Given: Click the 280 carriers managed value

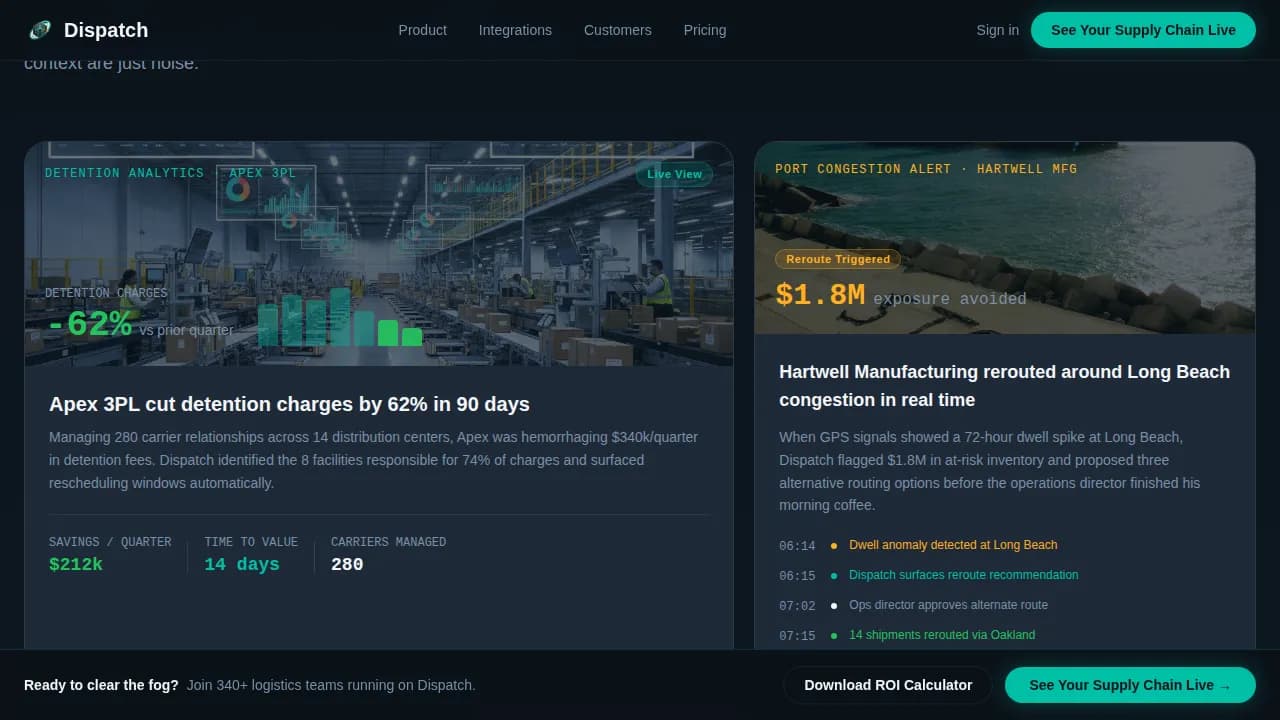Looking at the screenshot, I should pos(347,564).
